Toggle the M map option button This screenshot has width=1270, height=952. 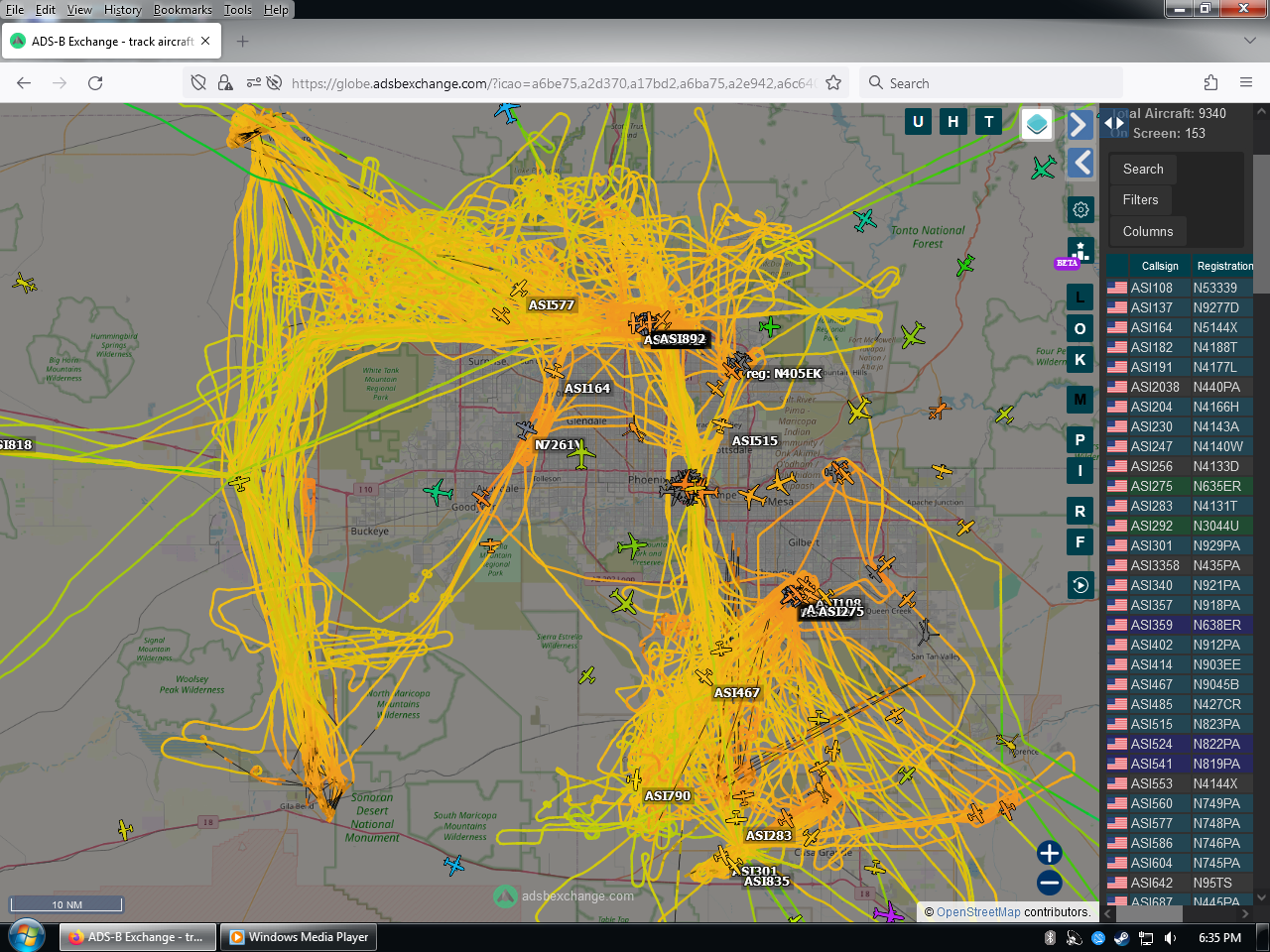pyautogui.click(x=1080, y=400)
